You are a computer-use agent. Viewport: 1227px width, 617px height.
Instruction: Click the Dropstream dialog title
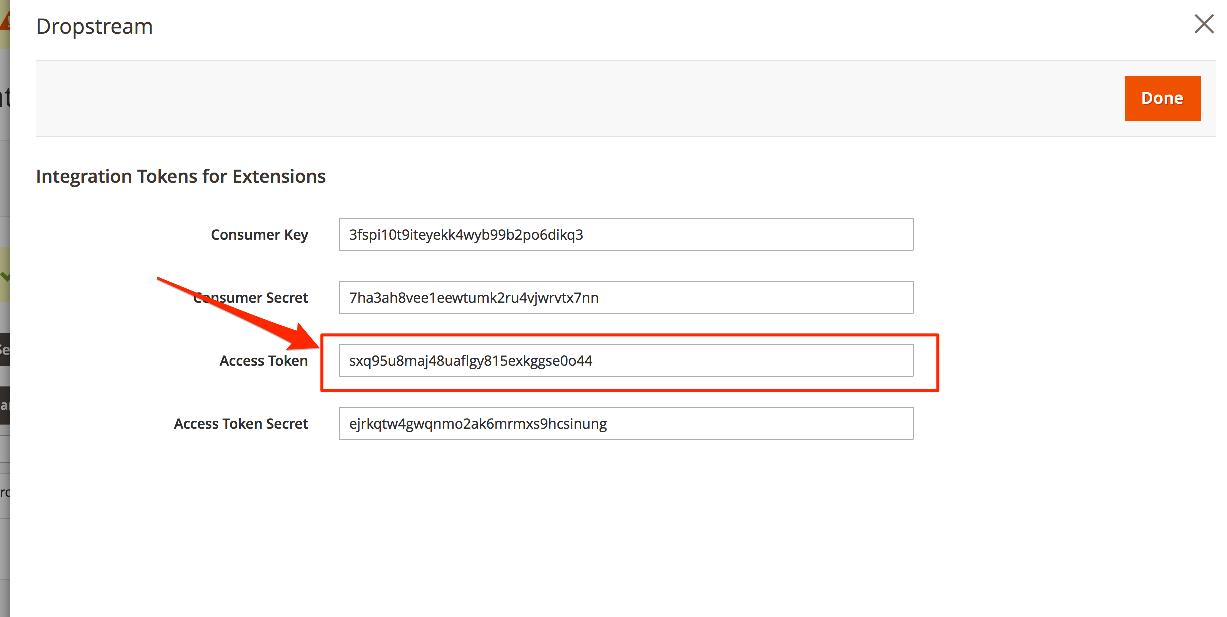(94, 27)
